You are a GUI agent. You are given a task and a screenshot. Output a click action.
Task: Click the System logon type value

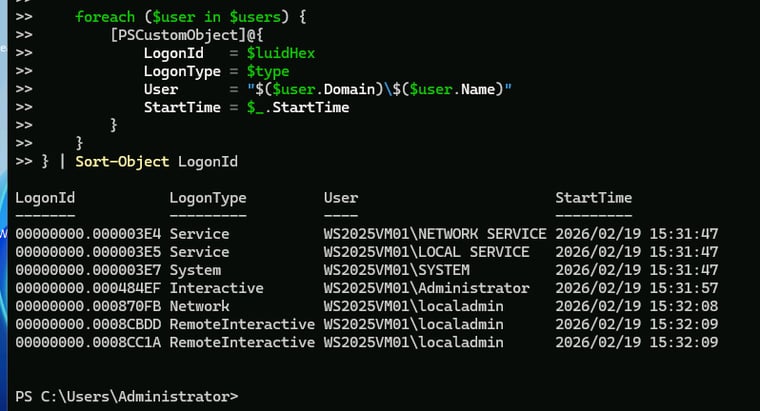195,270
